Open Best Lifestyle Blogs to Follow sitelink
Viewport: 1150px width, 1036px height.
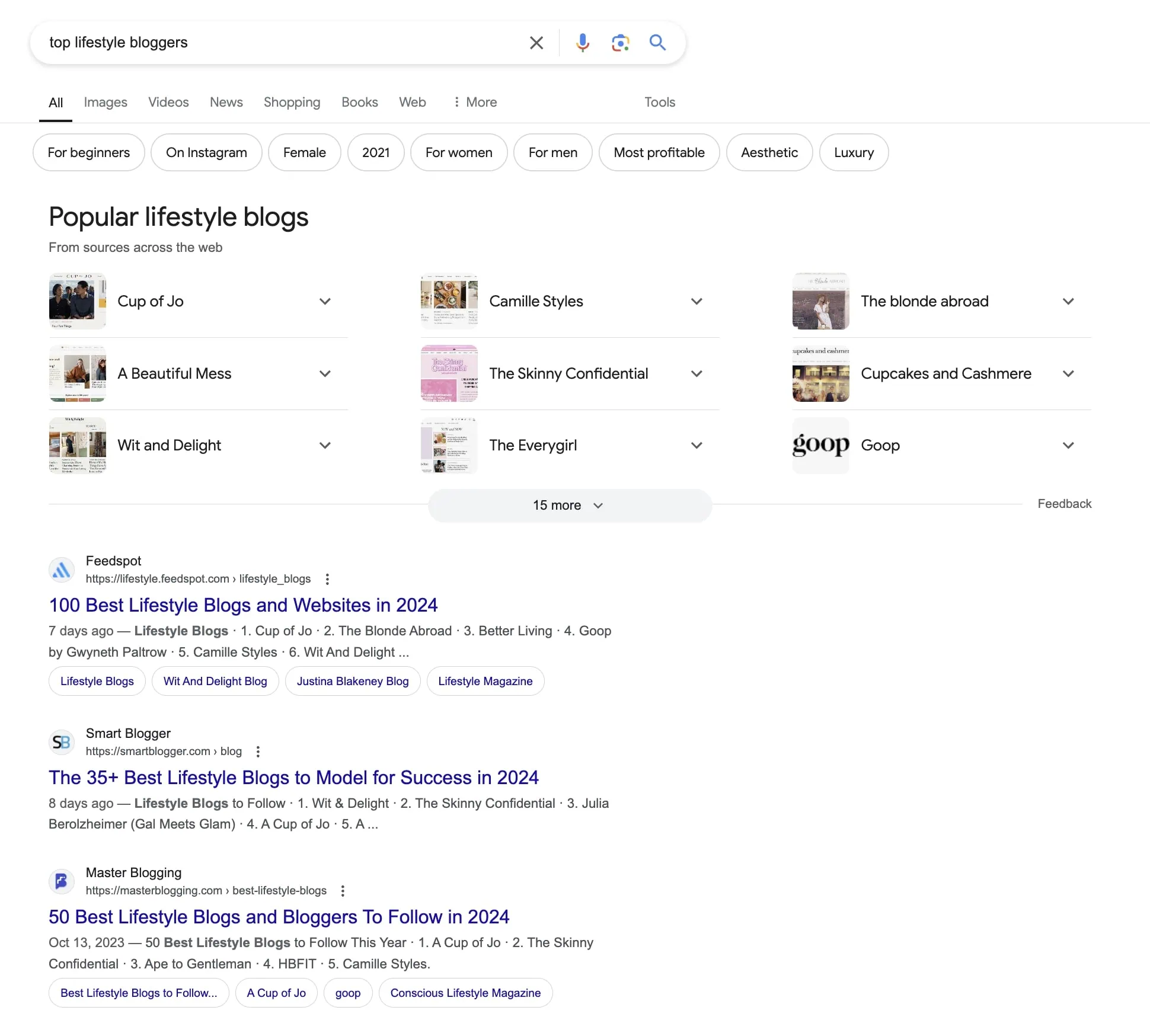point(139,993)
